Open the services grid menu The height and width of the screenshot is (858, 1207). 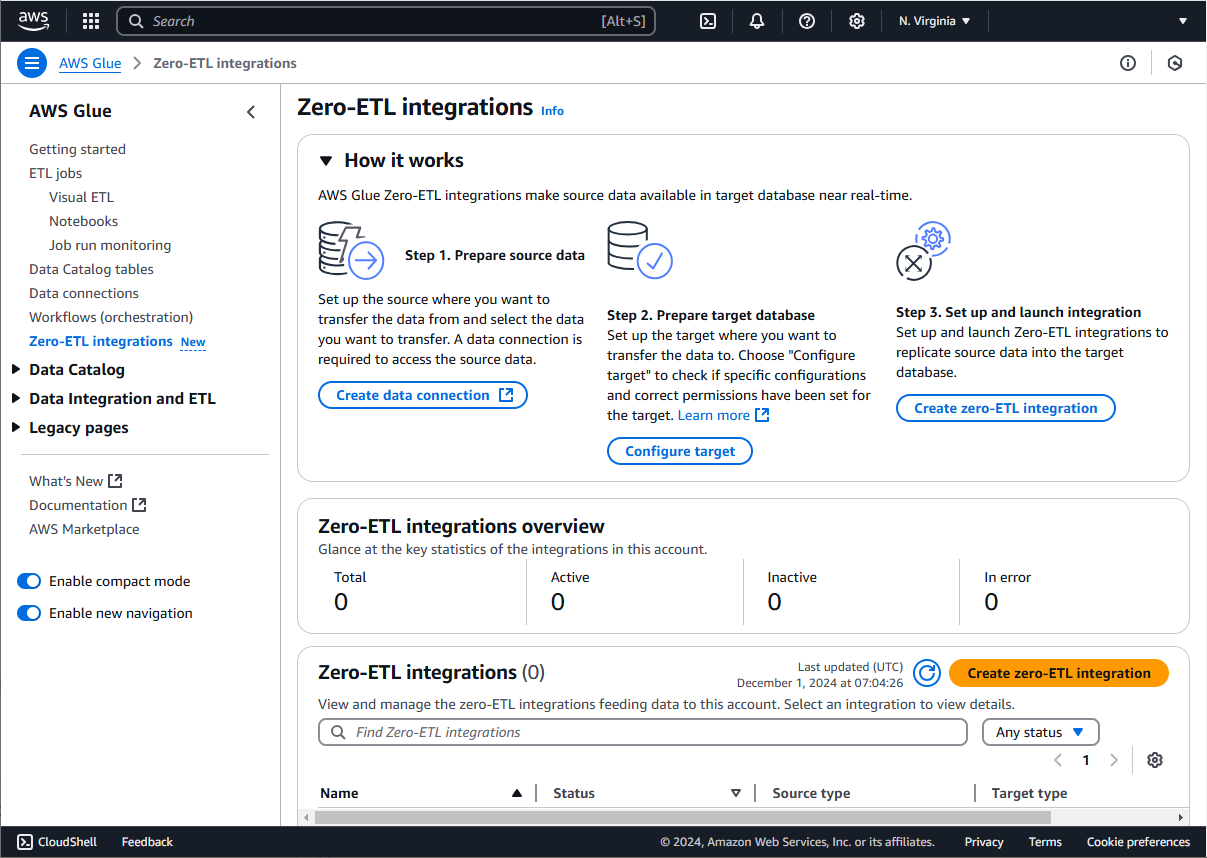click(90, 20)
